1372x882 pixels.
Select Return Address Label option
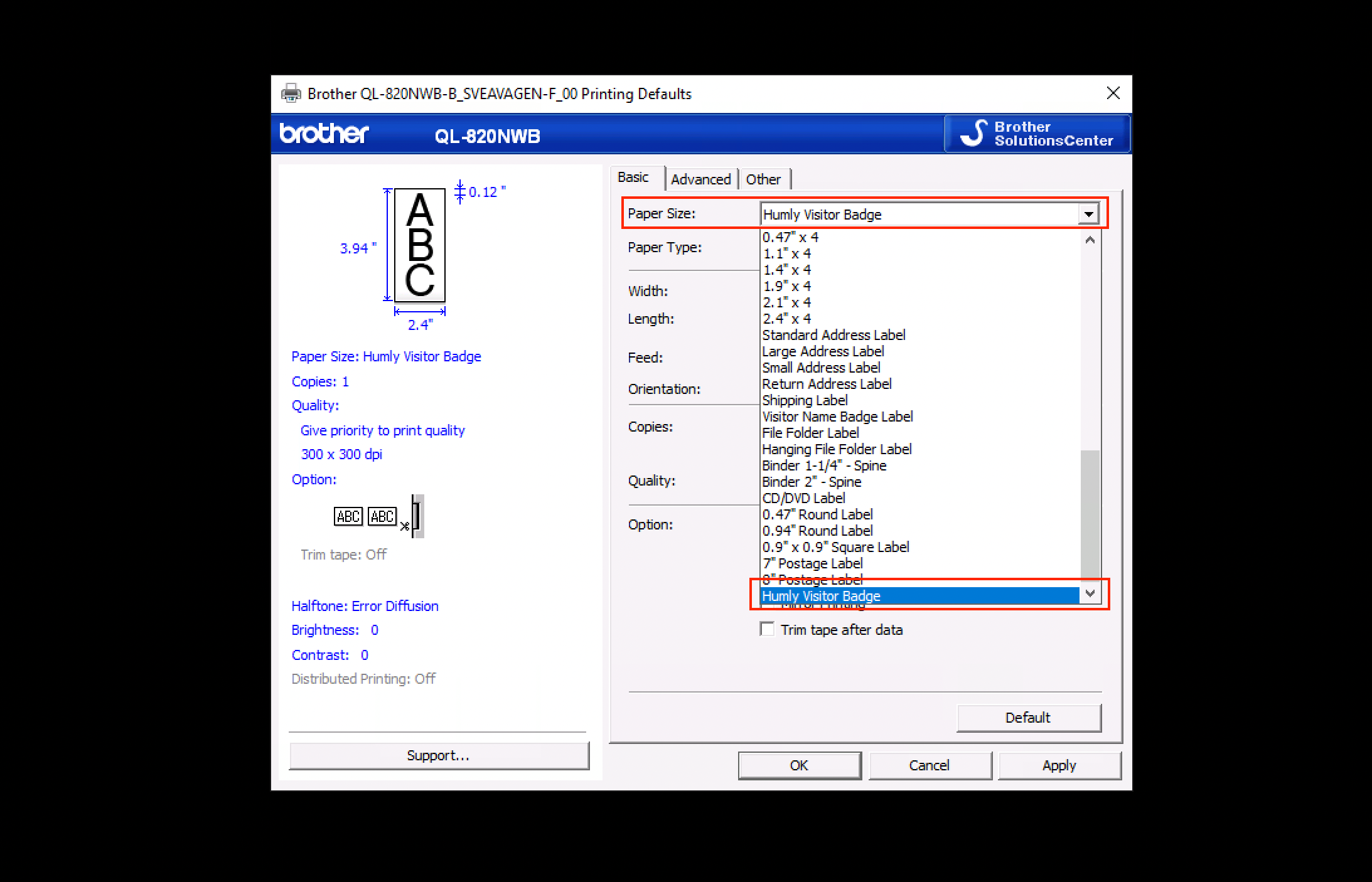(921, 384)
